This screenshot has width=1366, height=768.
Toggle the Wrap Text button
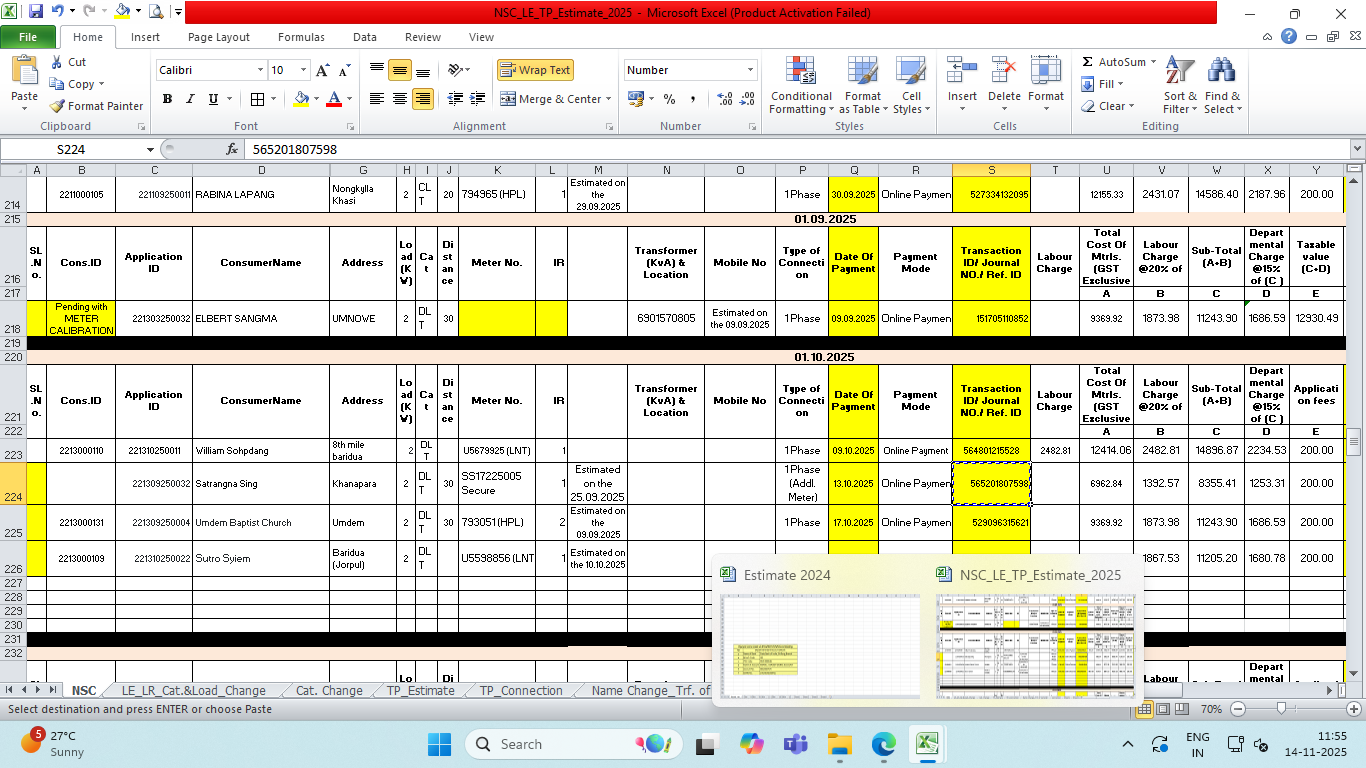[x=535, y=70]
